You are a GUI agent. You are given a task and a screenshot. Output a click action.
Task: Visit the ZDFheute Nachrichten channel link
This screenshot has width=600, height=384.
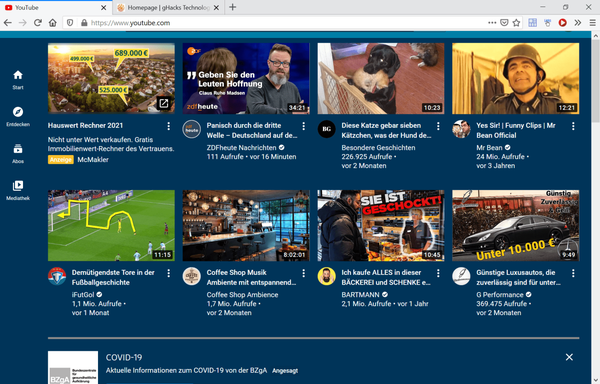click(x=241, y=148)
